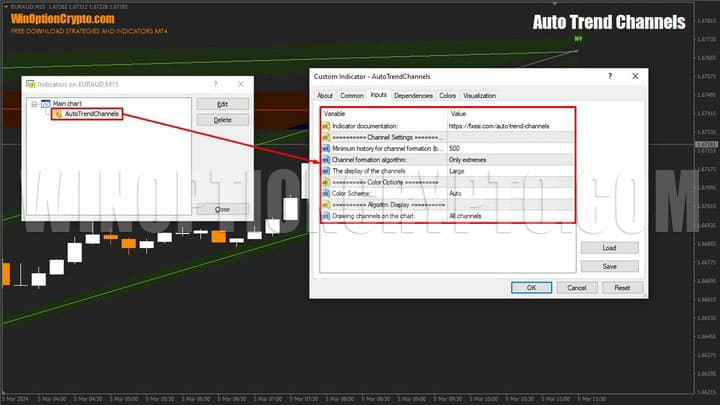Click the Color Scheme parameter icon
Image resolution: width=720 pixels, height=405 pixels.
[326, 193]
